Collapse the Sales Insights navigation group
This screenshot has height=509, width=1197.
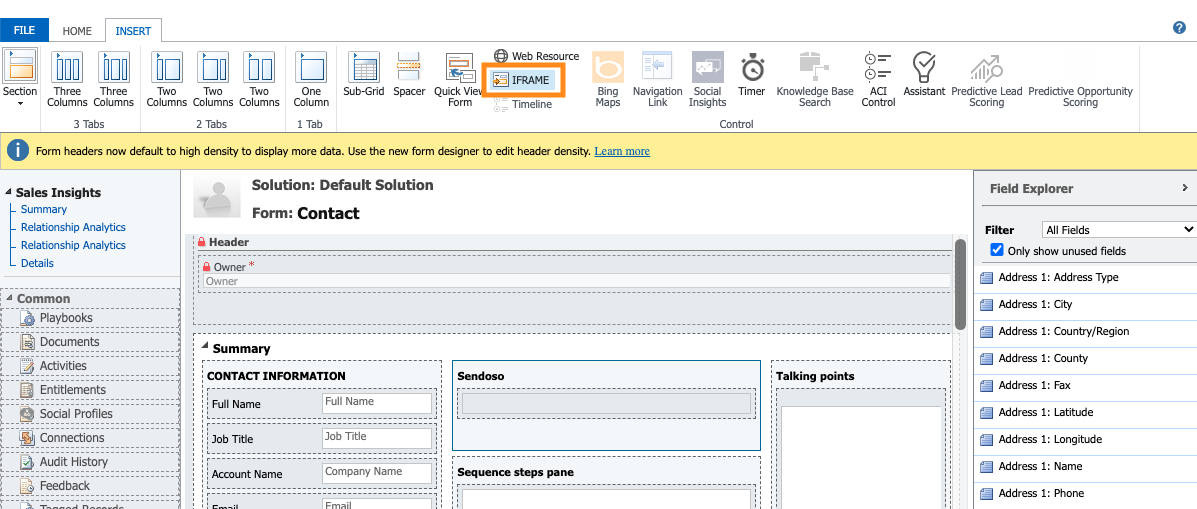(x=9, y=193)
